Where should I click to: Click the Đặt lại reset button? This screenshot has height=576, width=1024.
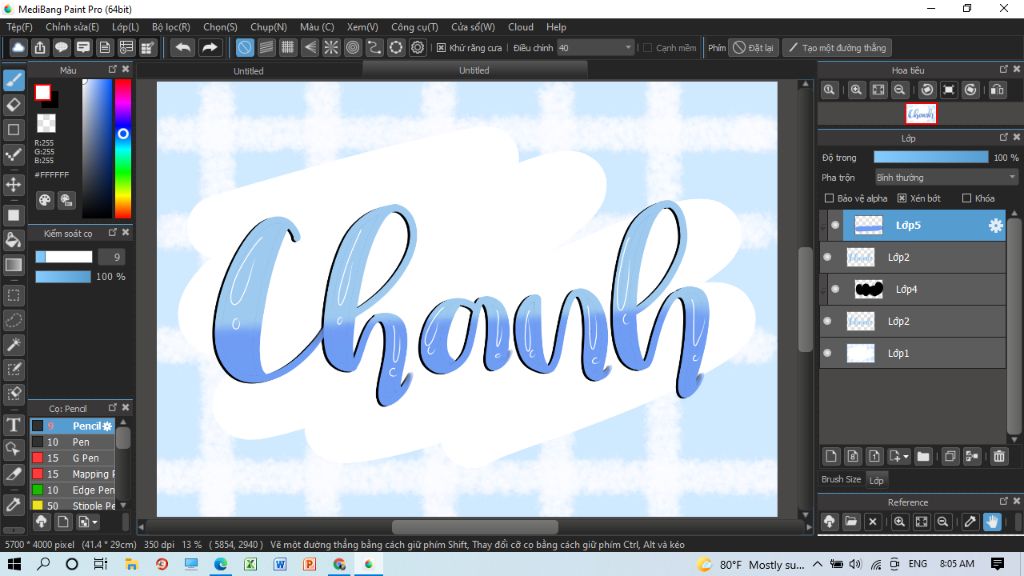pos(754,48)
